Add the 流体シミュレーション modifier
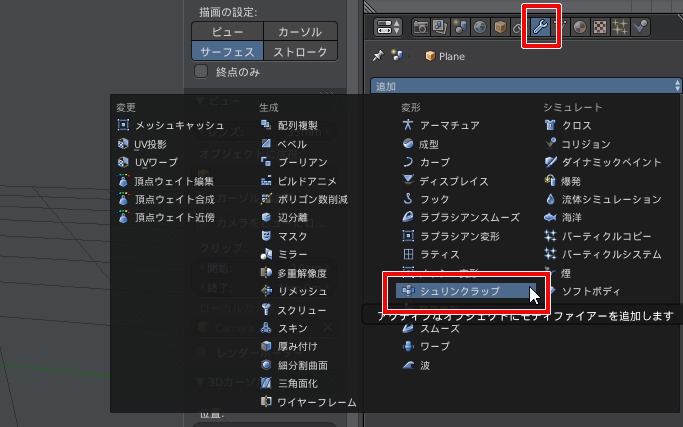Viewport: 683px width, 427px height. 603,199
